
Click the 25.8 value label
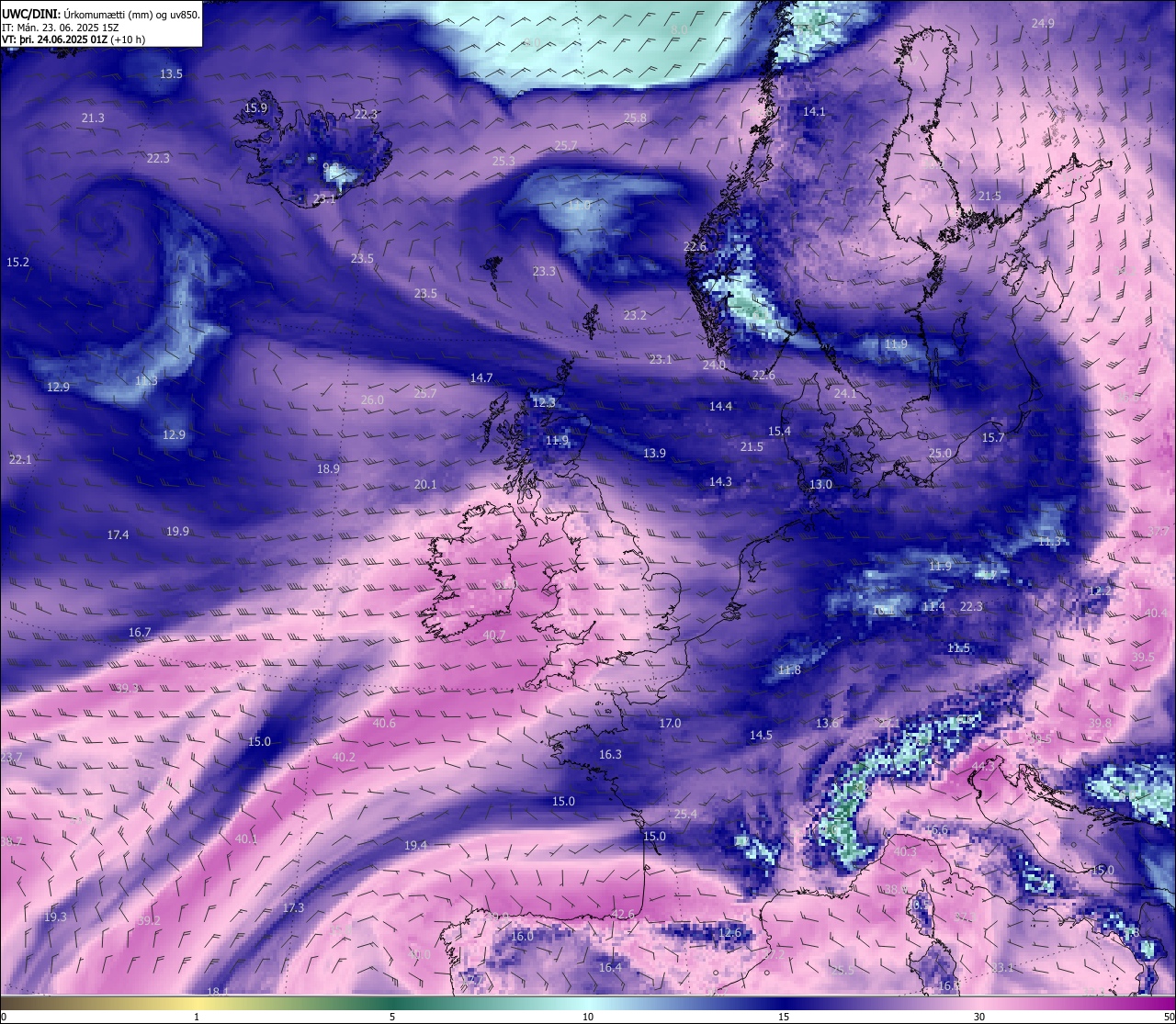pos(635,118)
